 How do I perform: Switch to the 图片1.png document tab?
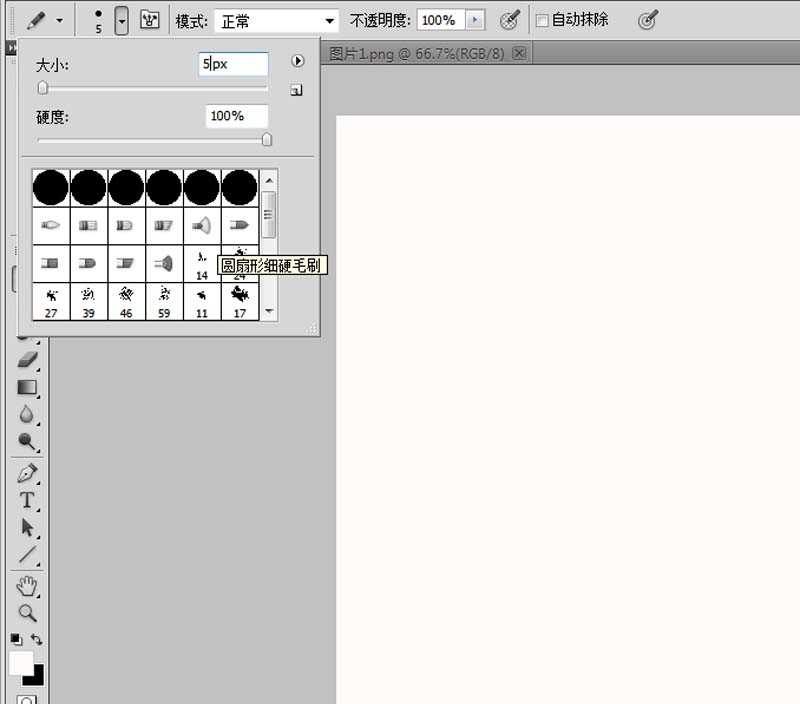point(418,54)
